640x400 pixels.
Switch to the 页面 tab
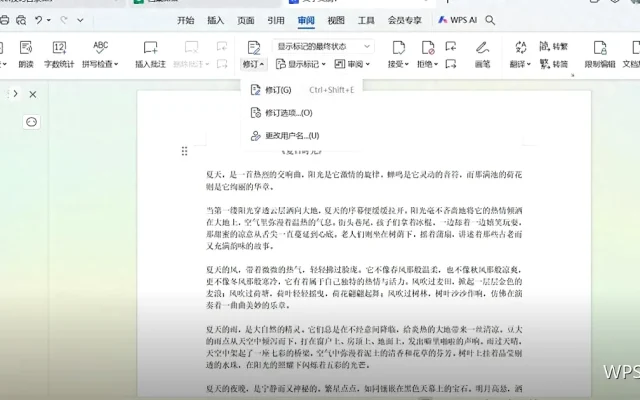246,20
